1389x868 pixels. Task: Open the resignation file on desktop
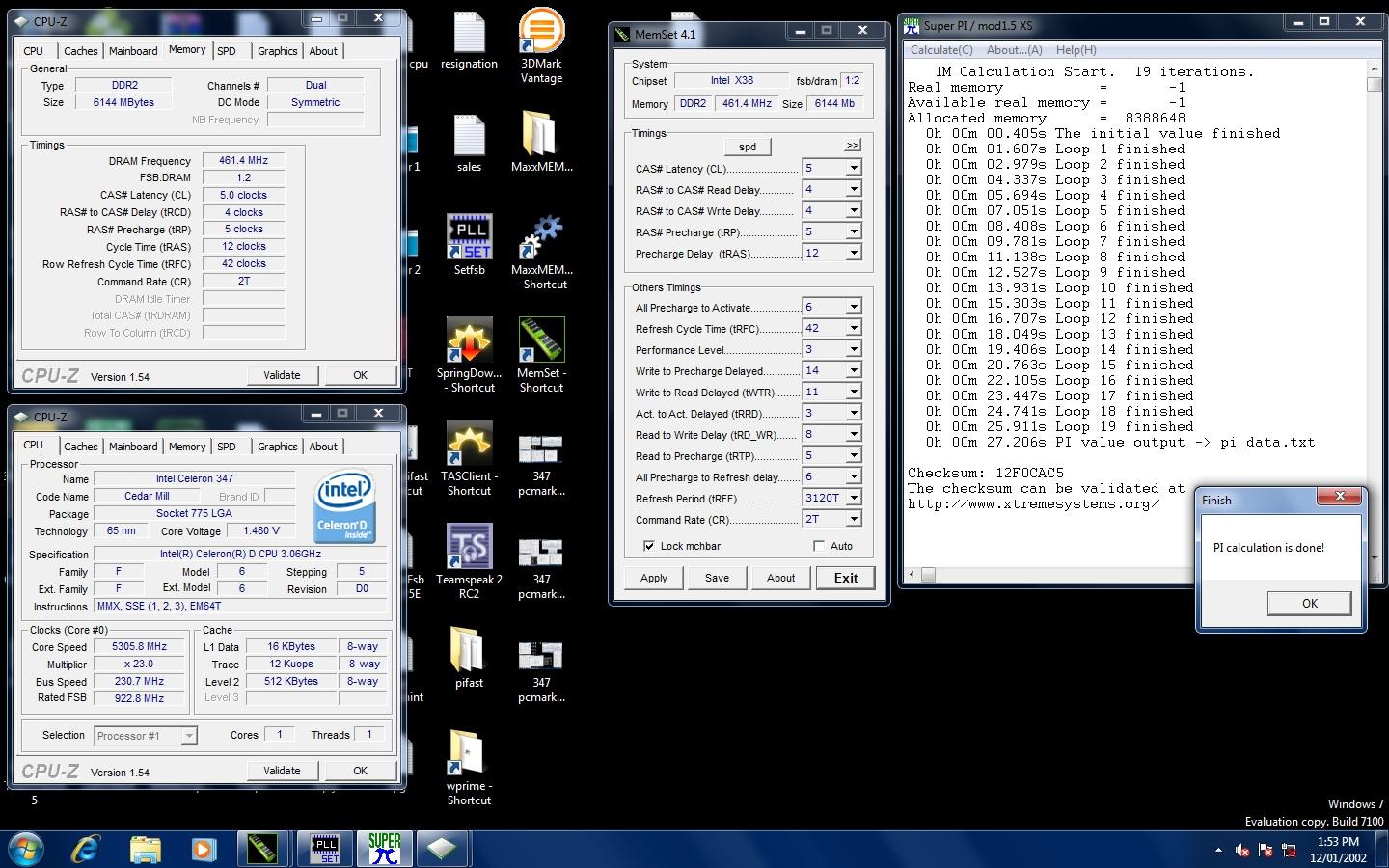point(469,41)
